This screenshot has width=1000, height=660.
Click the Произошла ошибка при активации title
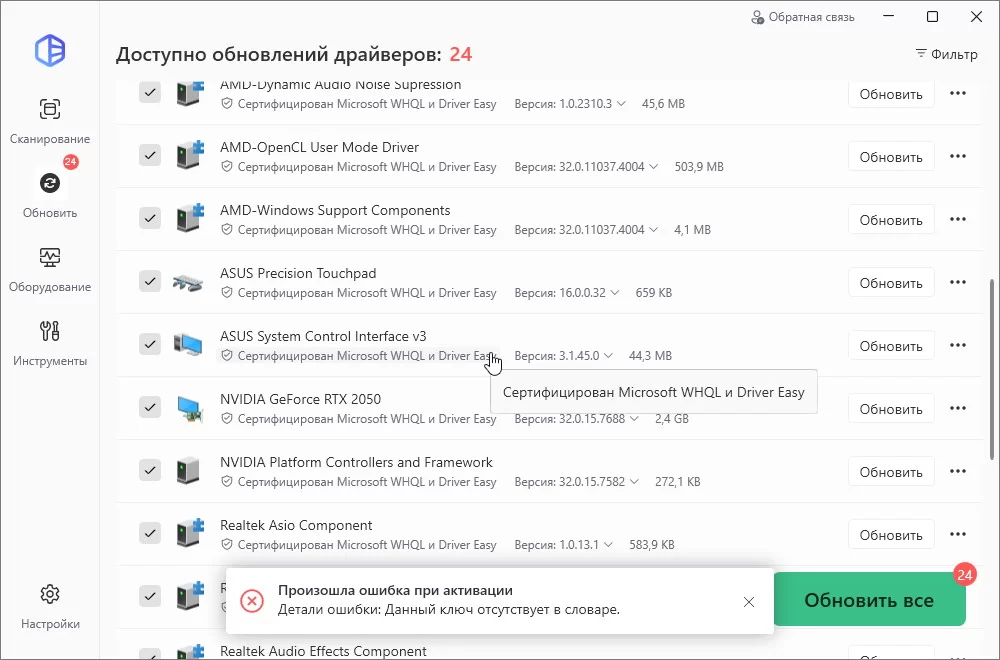pyautogui.click(x=395, y=590)
